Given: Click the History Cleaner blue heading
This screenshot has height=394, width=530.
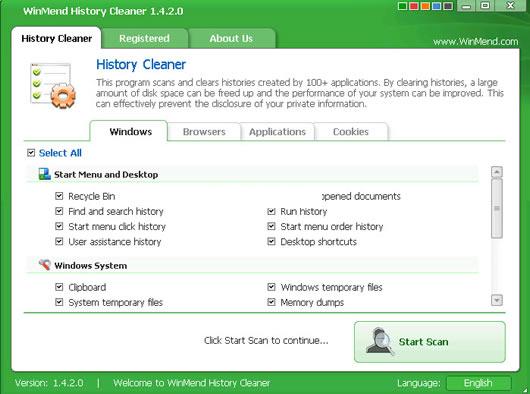Looking at the screenshot, I should pyautogui.click(x=141, y=65).
